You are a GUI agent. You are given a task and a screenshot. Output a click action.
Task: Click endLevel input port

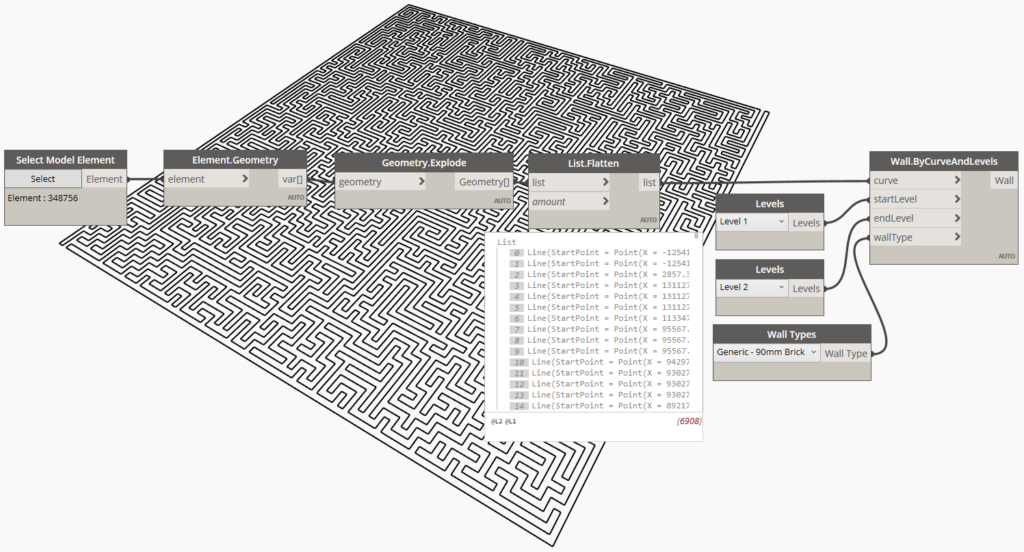click(916, 218)
